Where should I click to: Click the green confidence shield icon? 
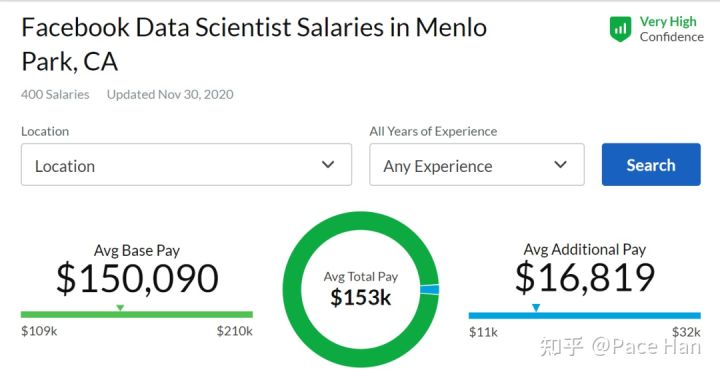point(620,29)
